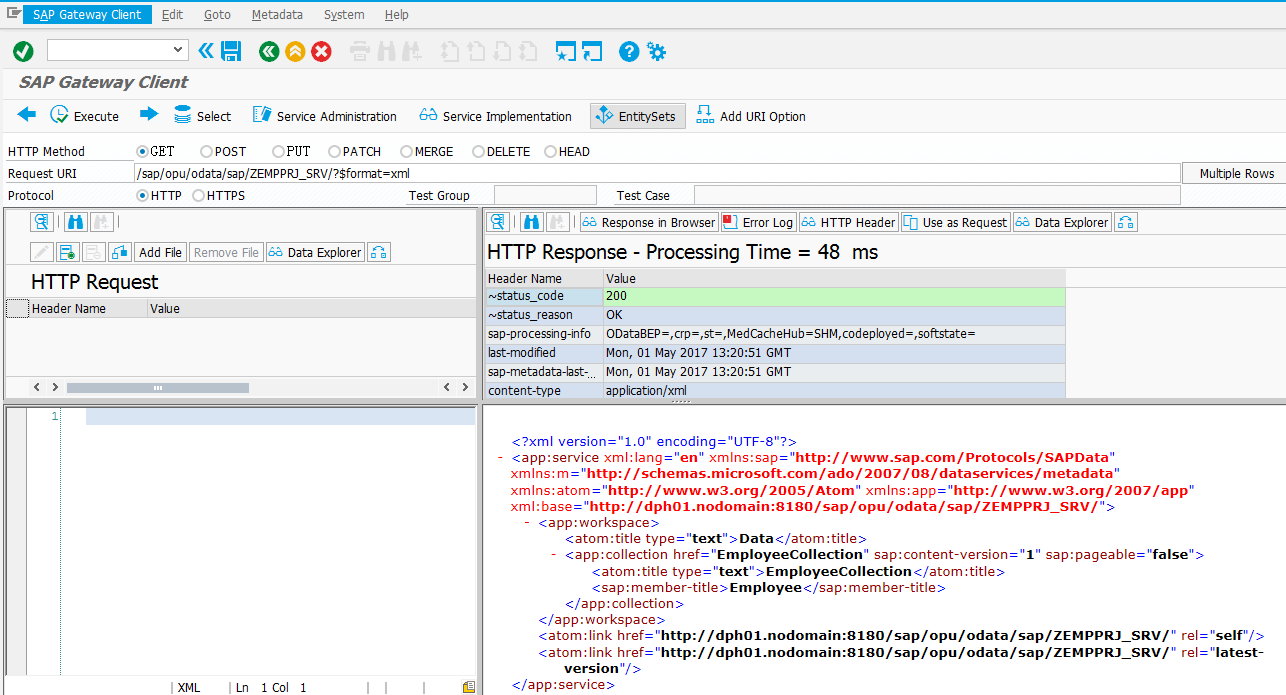Screen dimensions: 1286x695
Task: Click the request pane rightmost scroll-right arrow
Action: [x=466, y=387]
